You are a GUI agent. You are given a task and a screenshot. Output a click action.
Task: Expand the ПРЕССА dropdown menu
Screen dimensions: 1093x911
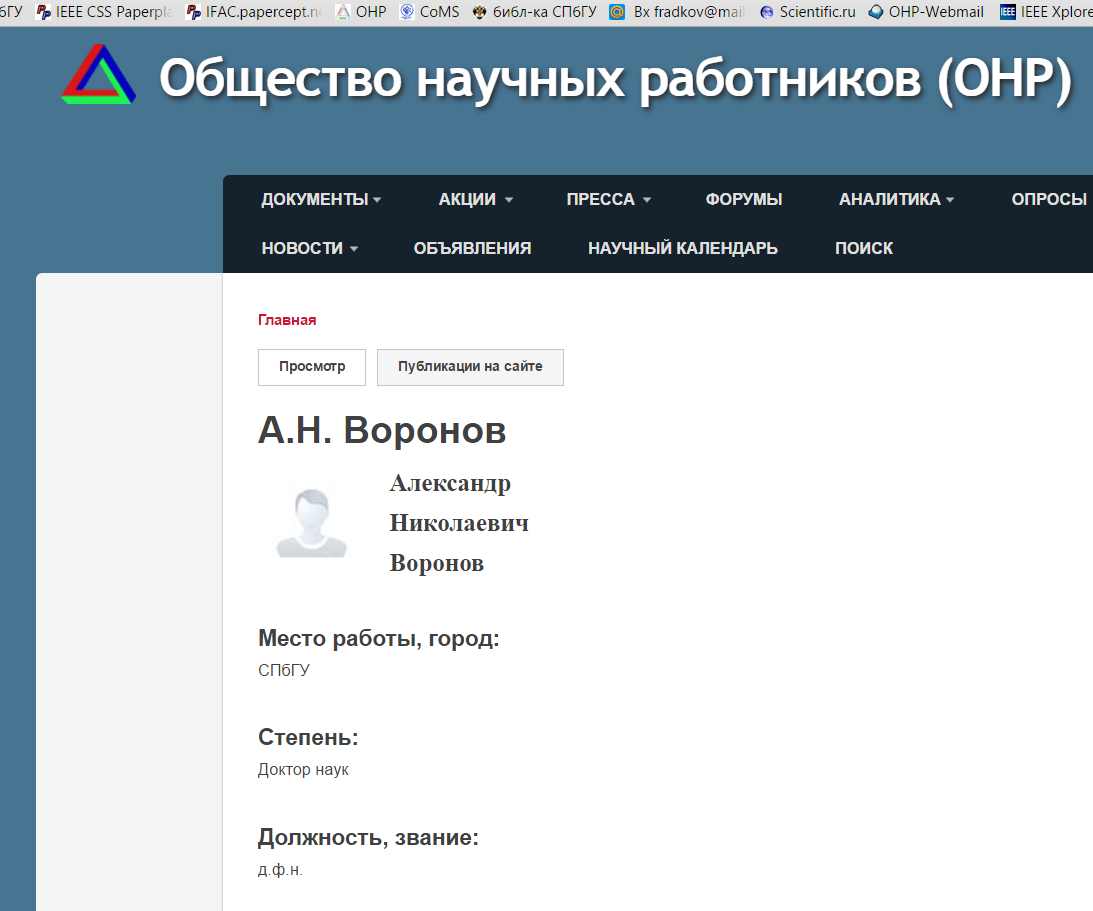coord(609,199)
